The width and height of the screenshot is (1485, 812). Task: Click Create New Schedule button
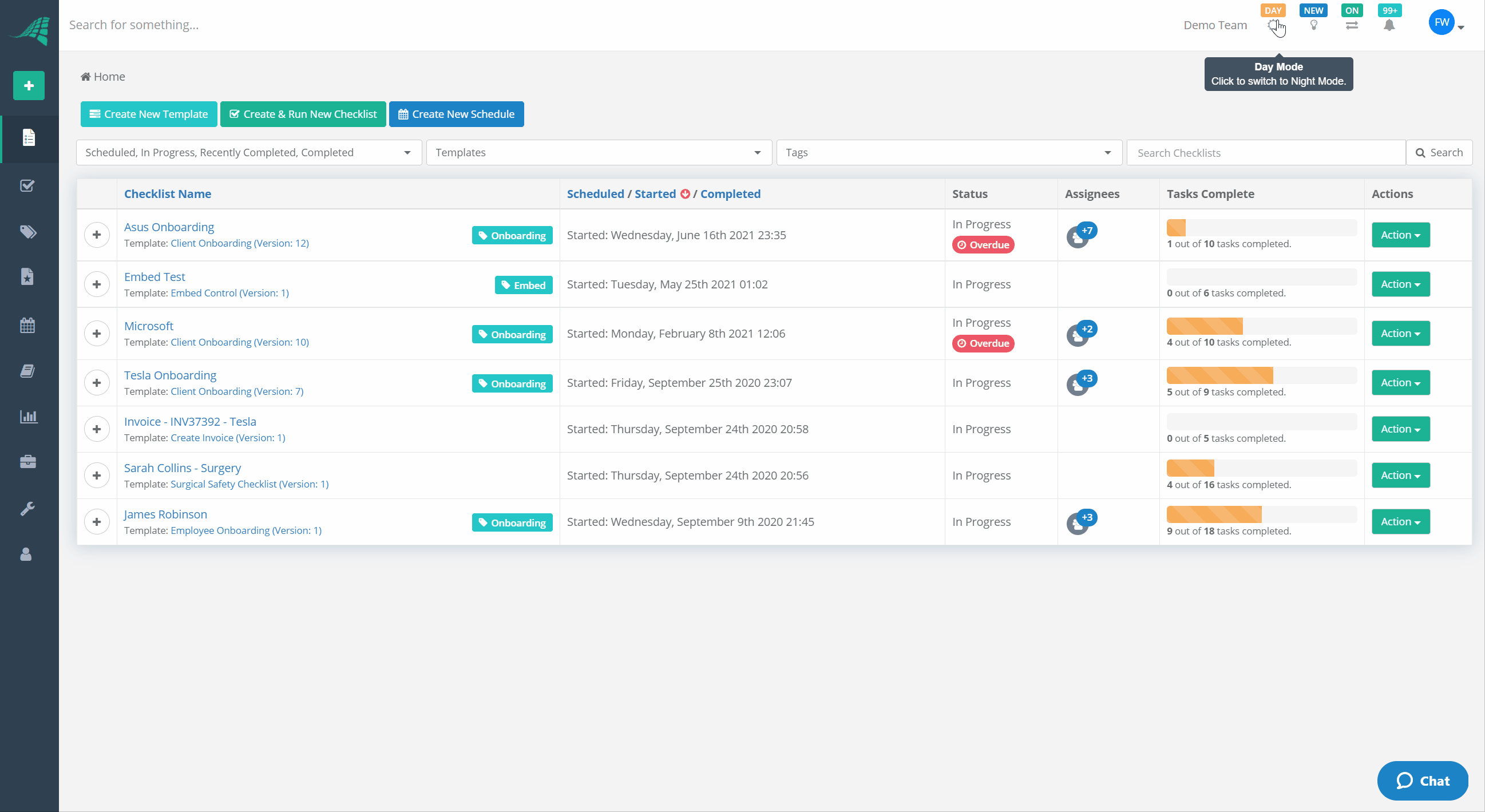(x=456, y=114)
